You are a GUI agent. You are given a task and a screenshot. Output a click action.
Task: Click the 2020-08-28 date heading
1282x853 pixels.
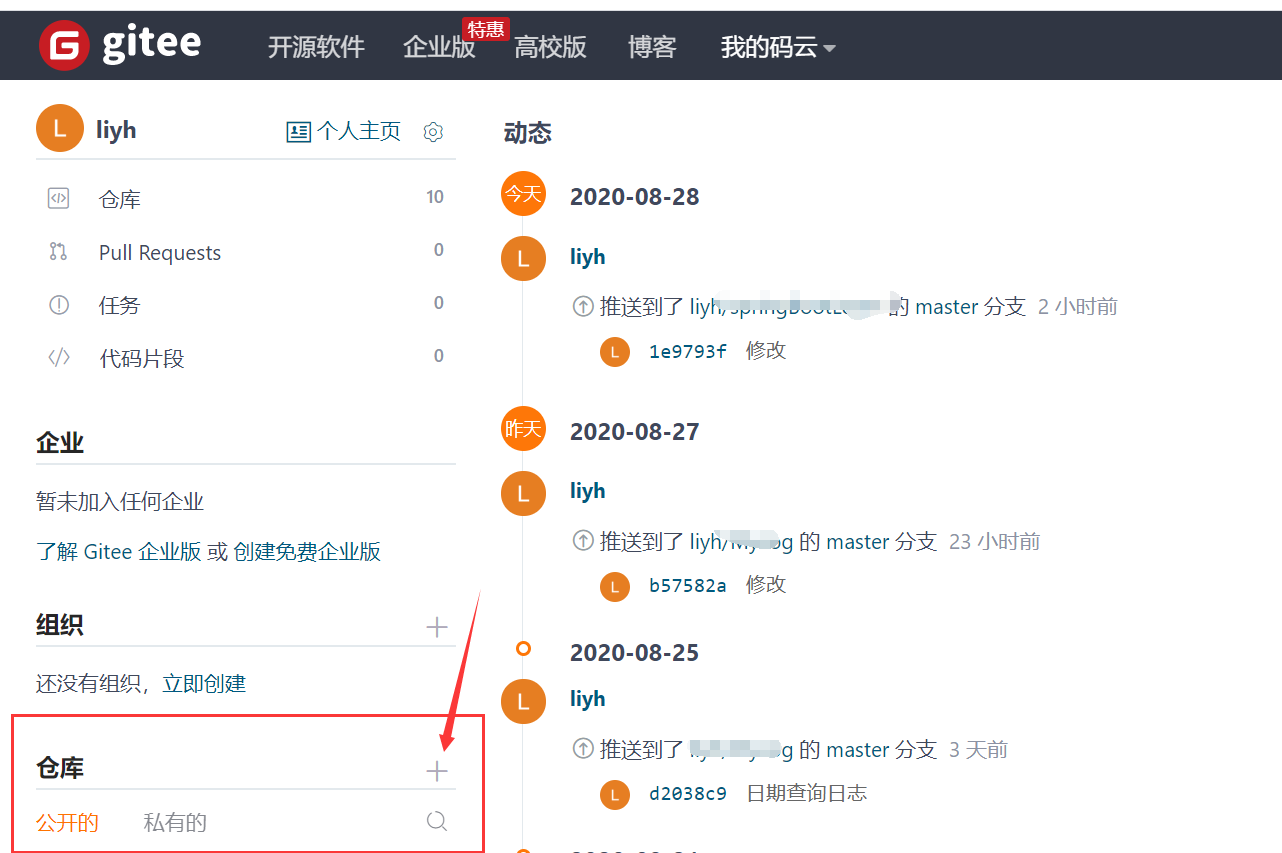[635, 197]
